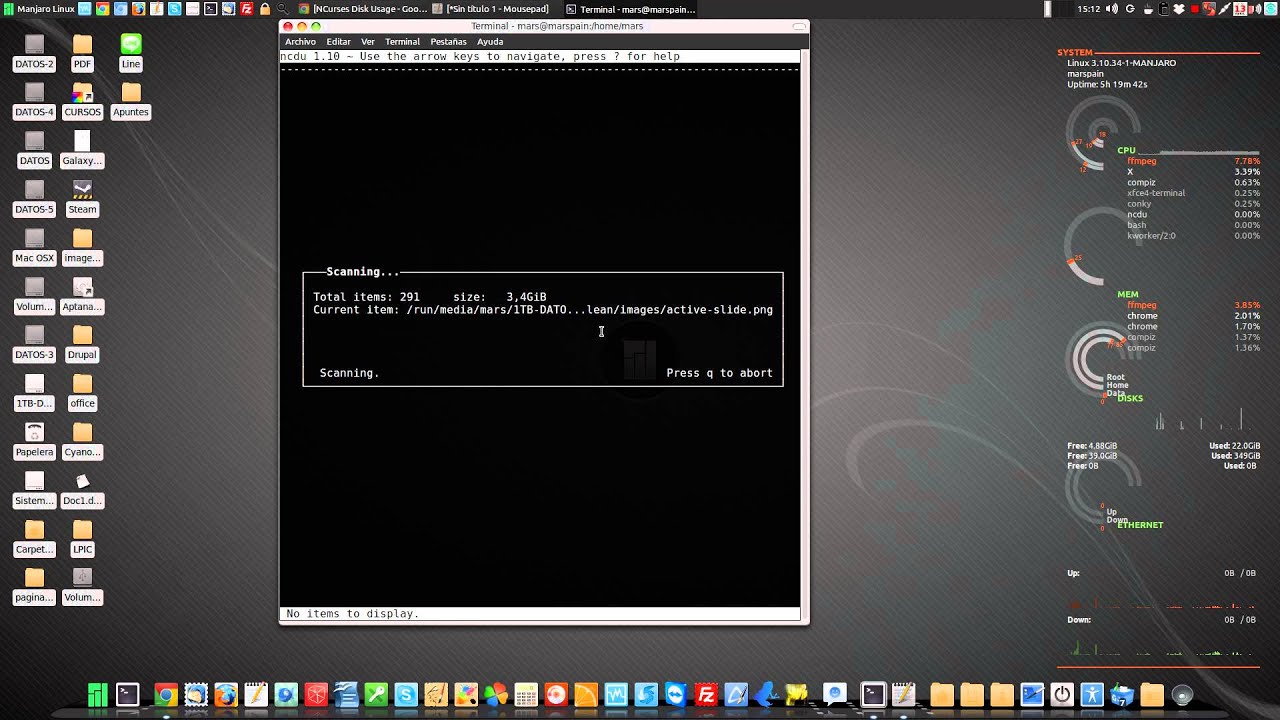Open the Archivo menu in the terminal
Viewport: 1280px width, 720px height.
pos(300,42)
